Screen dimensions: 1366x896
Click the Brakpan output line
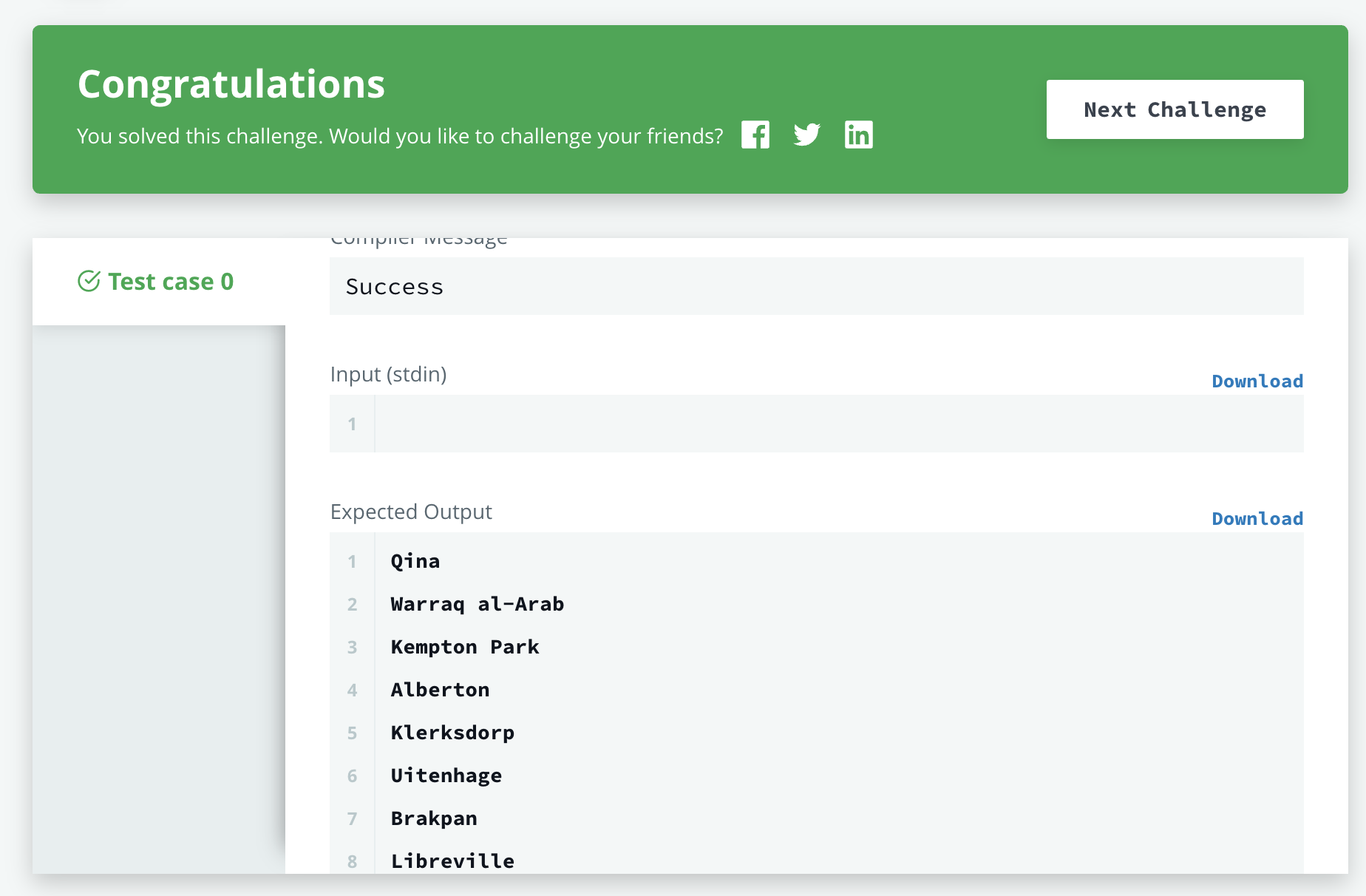coord(434,819)
